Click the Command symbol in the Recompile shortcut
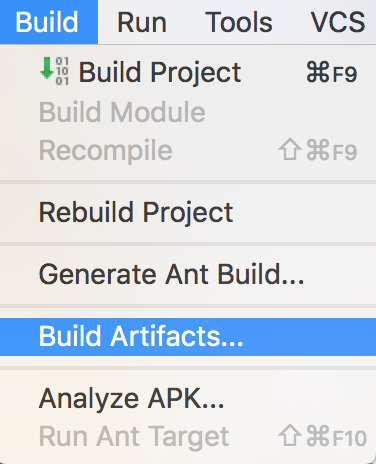Image resolution: width=376 pixels, height=464 pixels. pyautogui.click(x=318, y=150)
